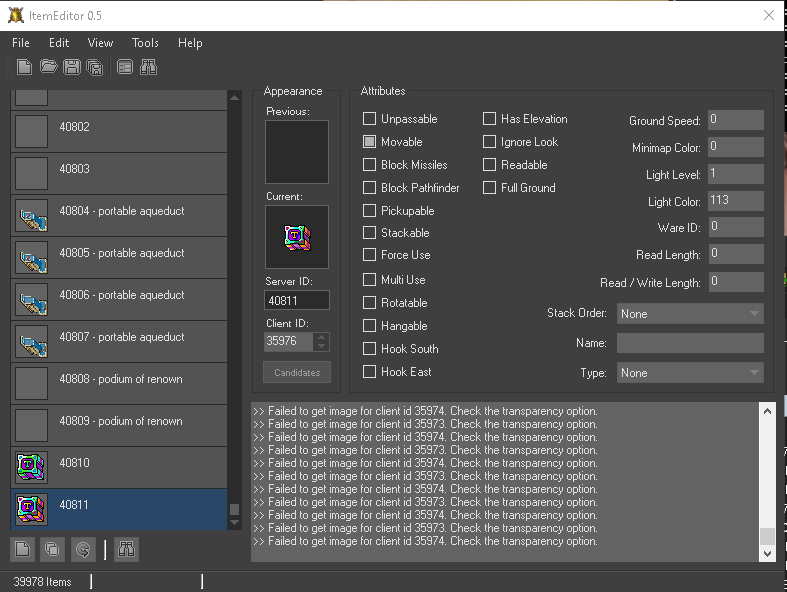
Task: Select row 40809 - podium of renown
Action: tap(119, 426)
